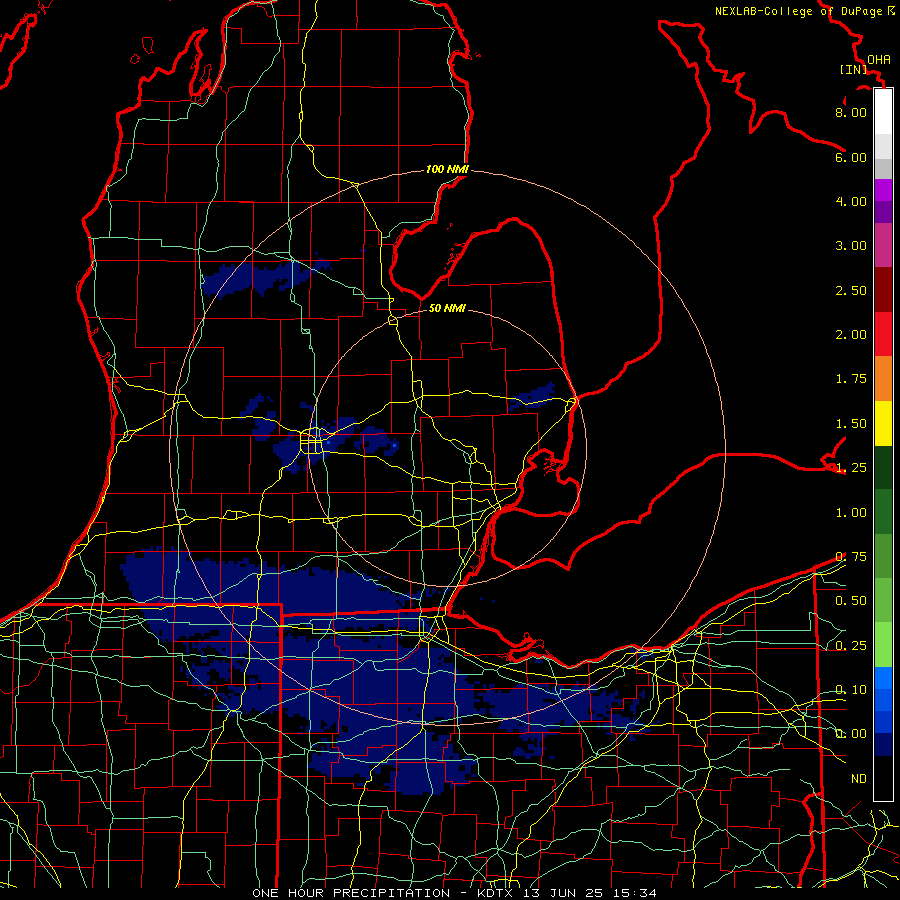
Task: Click the 8.00 legend value
Action: coord(851,112)
